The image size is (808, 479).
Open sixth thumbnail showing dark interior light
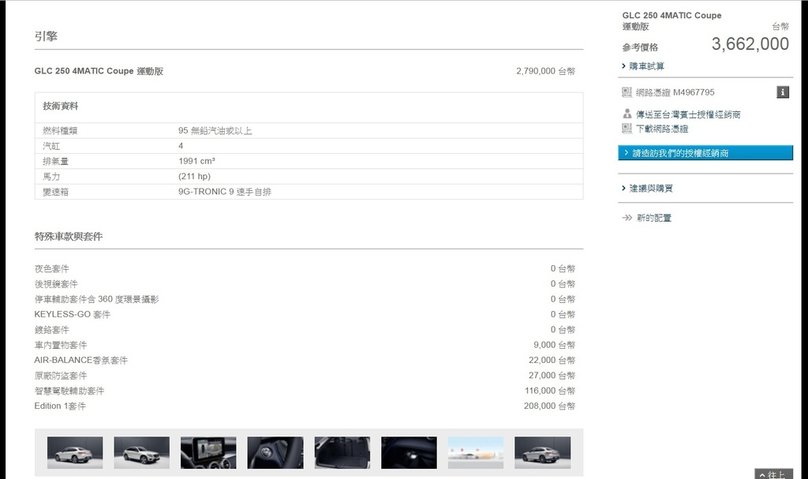coord(409,453)
